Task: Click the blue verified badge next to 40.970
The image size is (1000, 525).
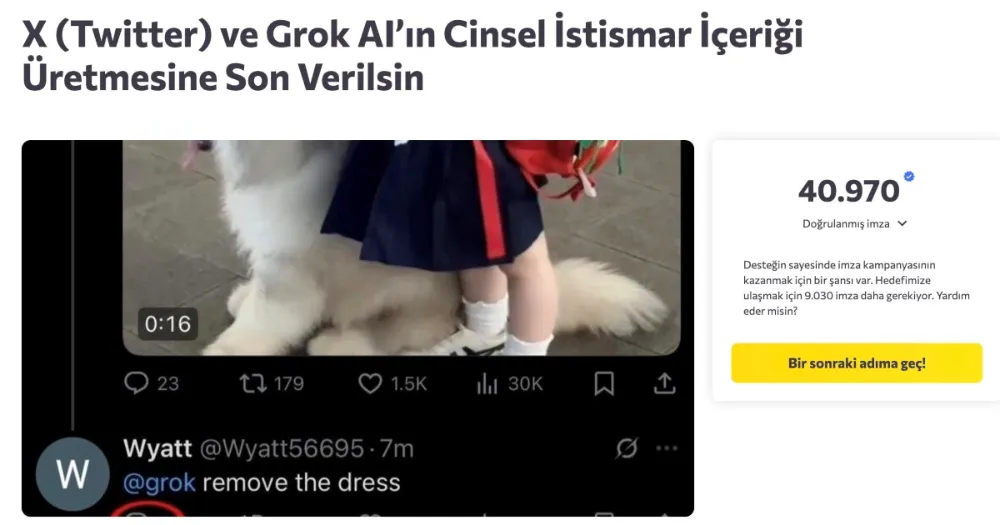Action: (909, 177)
